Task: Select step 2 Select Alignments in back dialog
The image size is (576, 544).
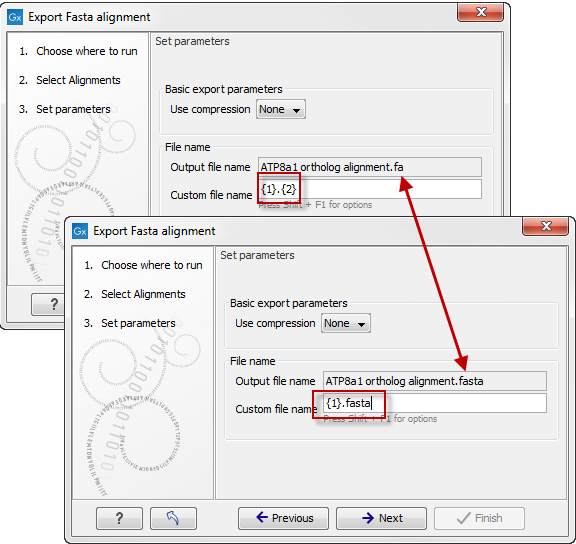Action: (x=70, y=80)
